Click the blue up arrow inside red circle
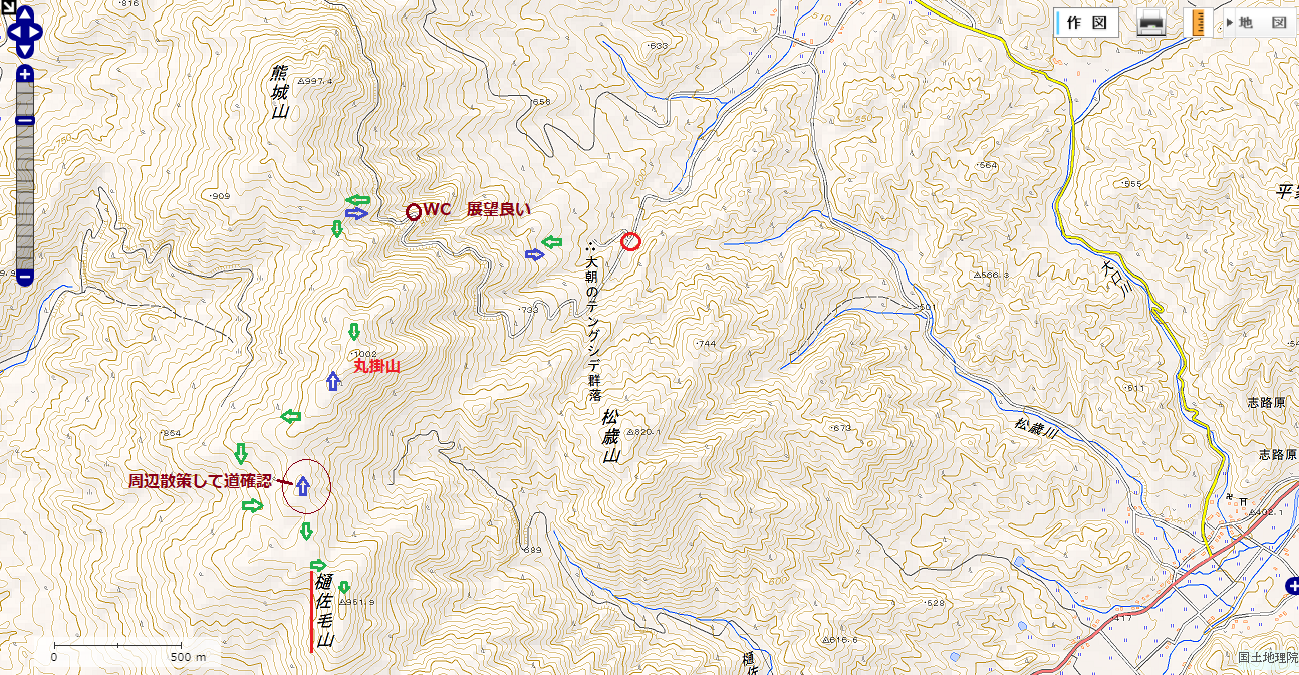1299x675 pixels. pos(302,487)
